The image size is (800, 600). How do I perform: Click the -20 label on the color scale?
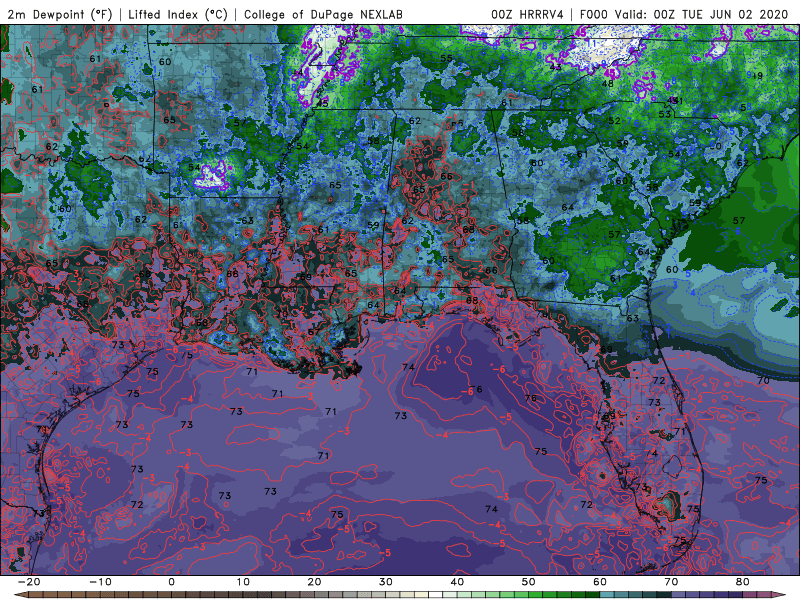pos(29,582)
